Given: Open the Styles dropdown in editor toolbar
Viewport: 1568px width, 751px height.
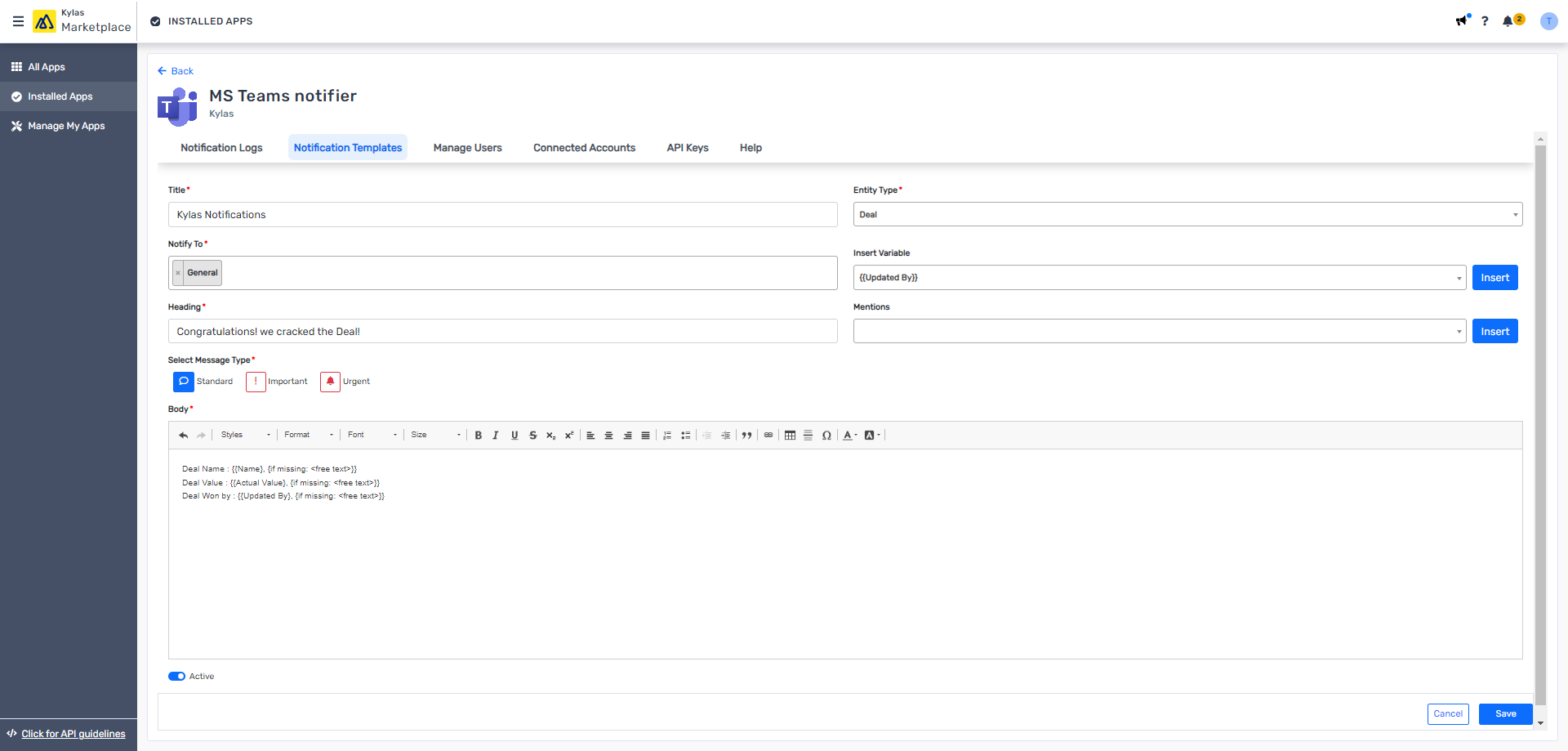Looking at the screenshot, I should point(244,436).
